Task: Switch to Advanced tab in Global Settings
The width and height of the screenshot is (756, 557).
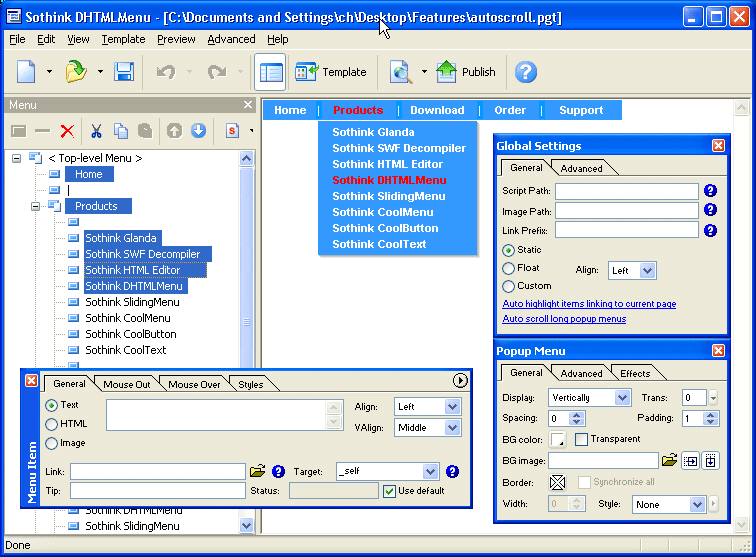Action: (x=581, y=168)
